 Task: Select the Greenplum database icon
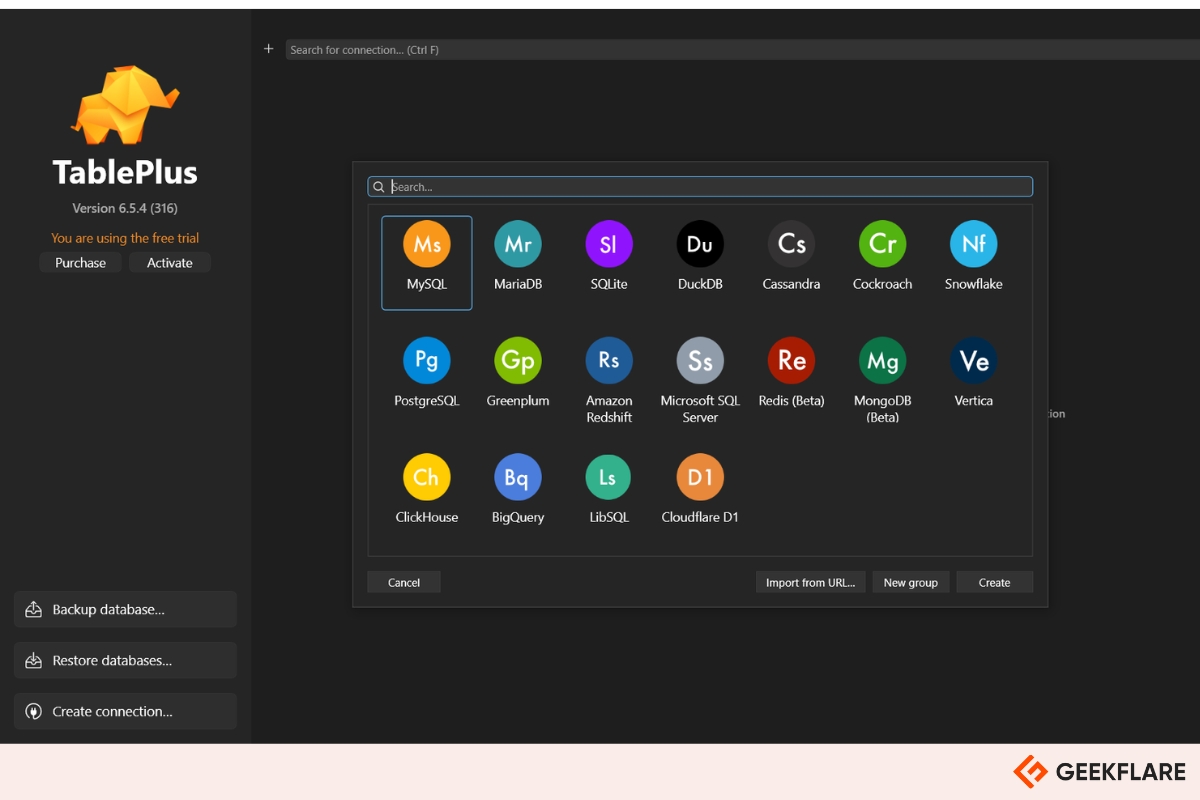click(x=518, y=361)
